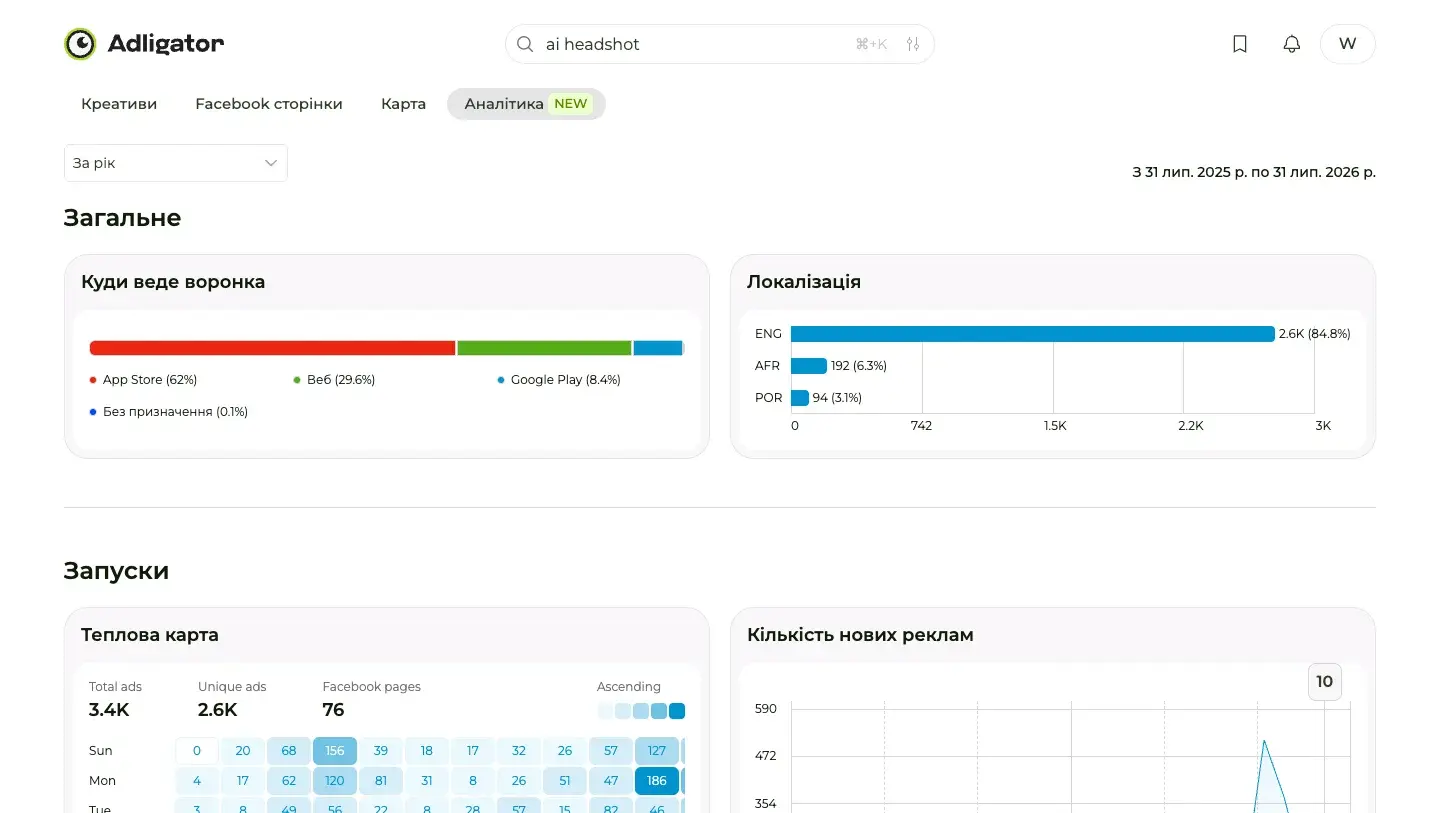1440x813 pixels.
Task: Click the "Загальне" section heading
Action: tap(122, 218)
